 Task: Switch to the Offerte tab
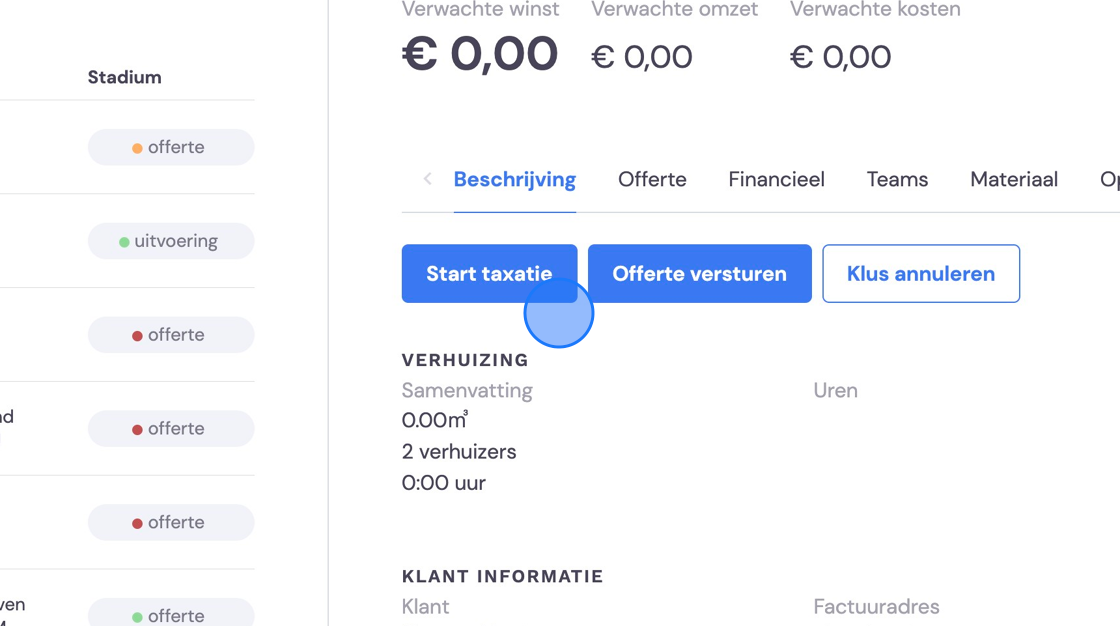pos(652,179)
